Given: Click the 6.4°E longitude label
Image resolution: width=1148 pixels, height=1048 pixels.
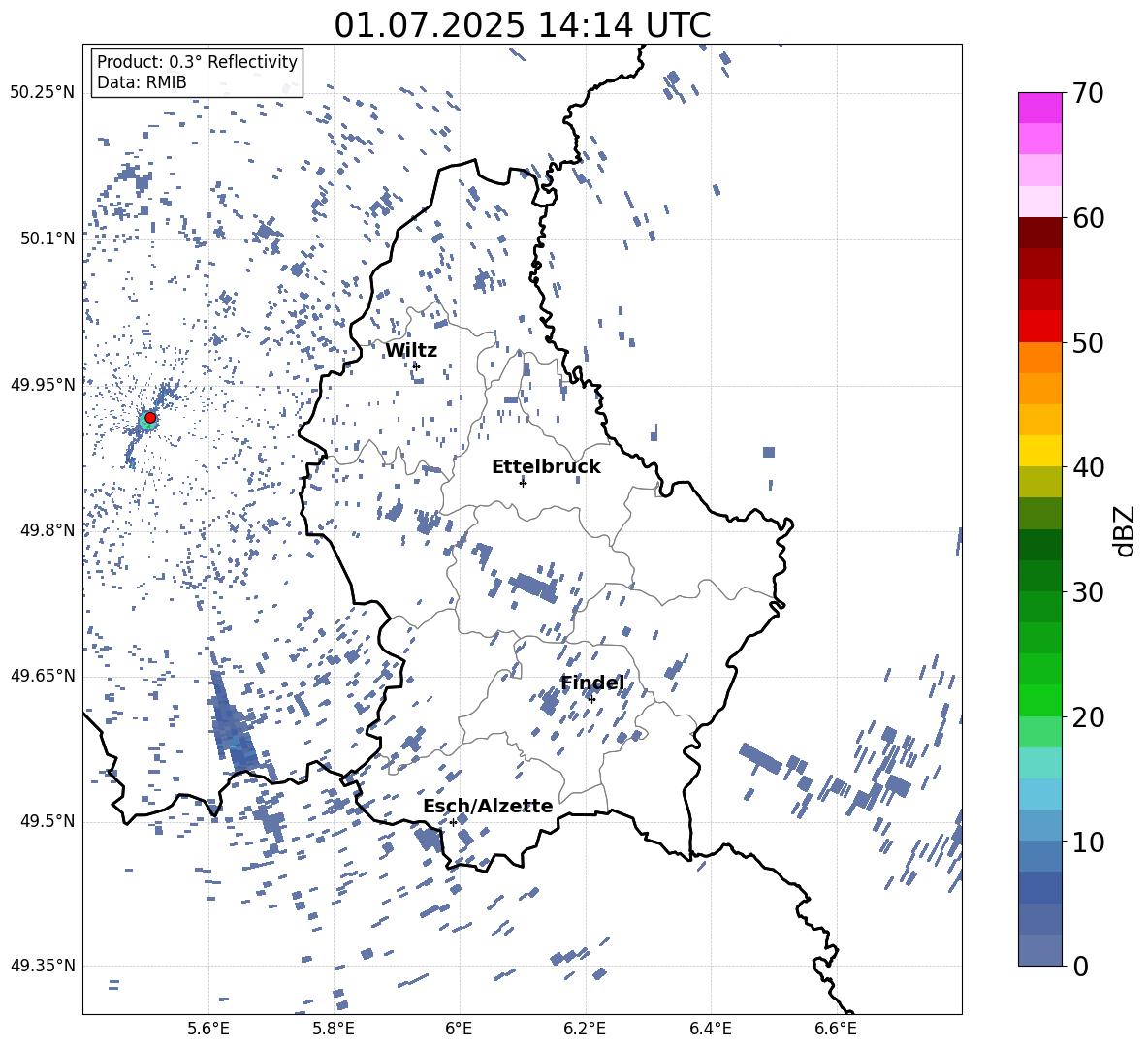Looking at the screenshot, I should [710, 1029].
